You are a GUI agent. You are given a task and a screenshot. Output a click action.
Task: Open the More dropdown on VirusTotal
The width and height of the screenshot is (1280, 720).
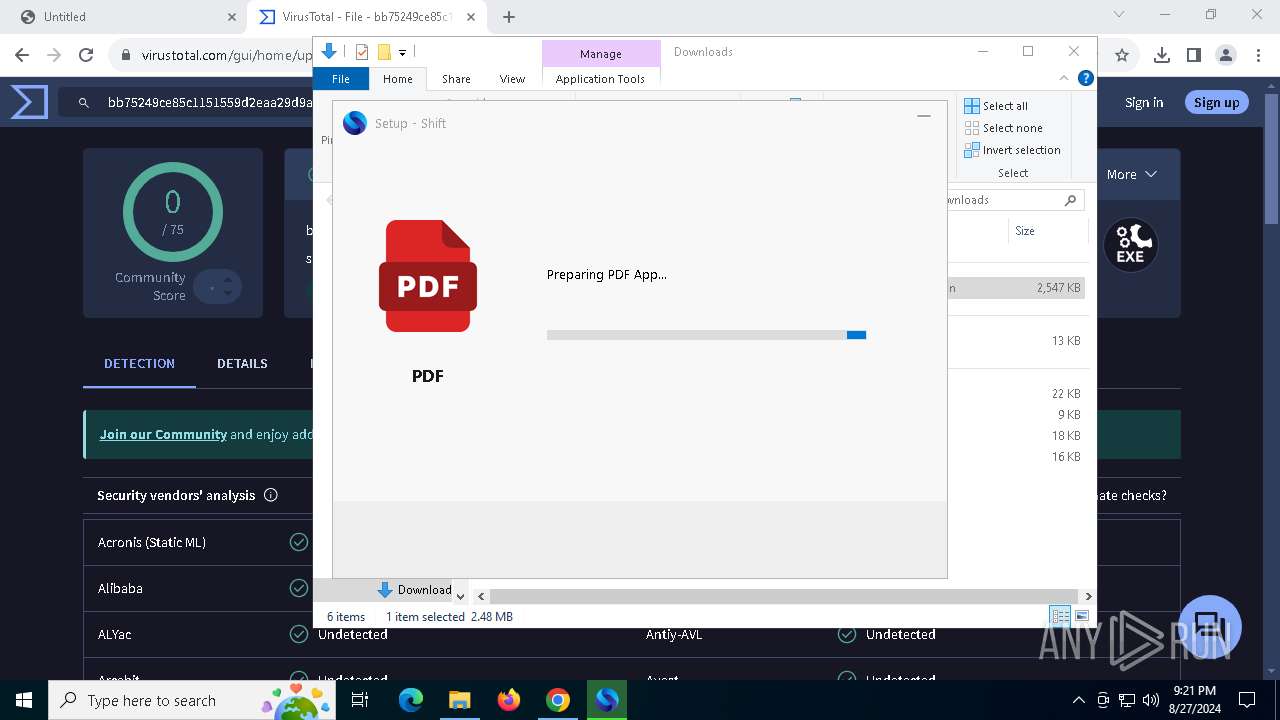[1131, 174]
